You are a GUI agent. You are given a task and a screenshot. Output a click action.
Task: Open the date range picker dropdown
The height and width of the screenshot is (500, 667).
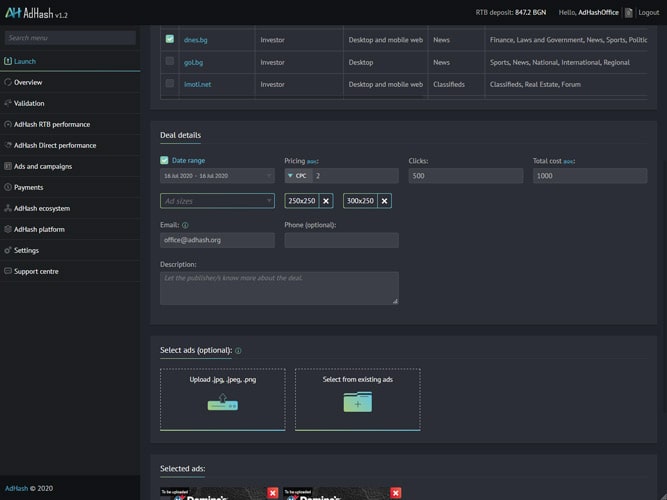(x=217, y=176)
